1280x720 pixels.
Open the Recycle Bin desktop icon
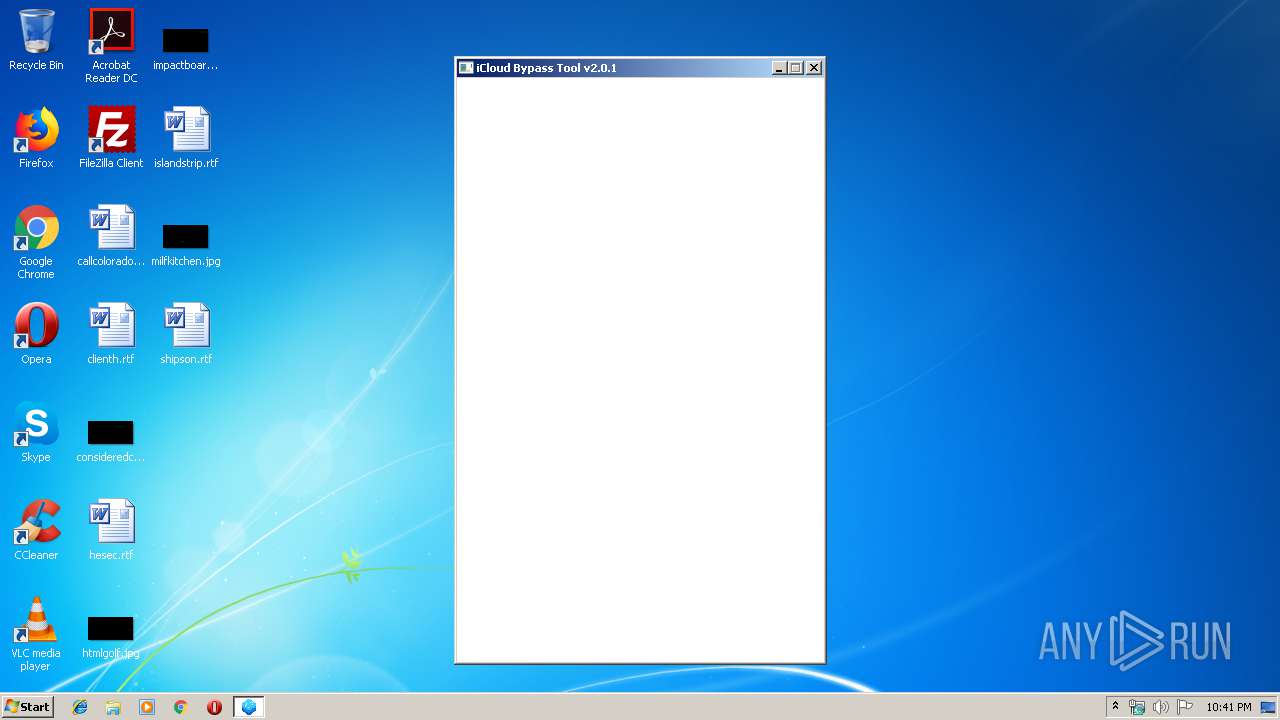(36, 40)
